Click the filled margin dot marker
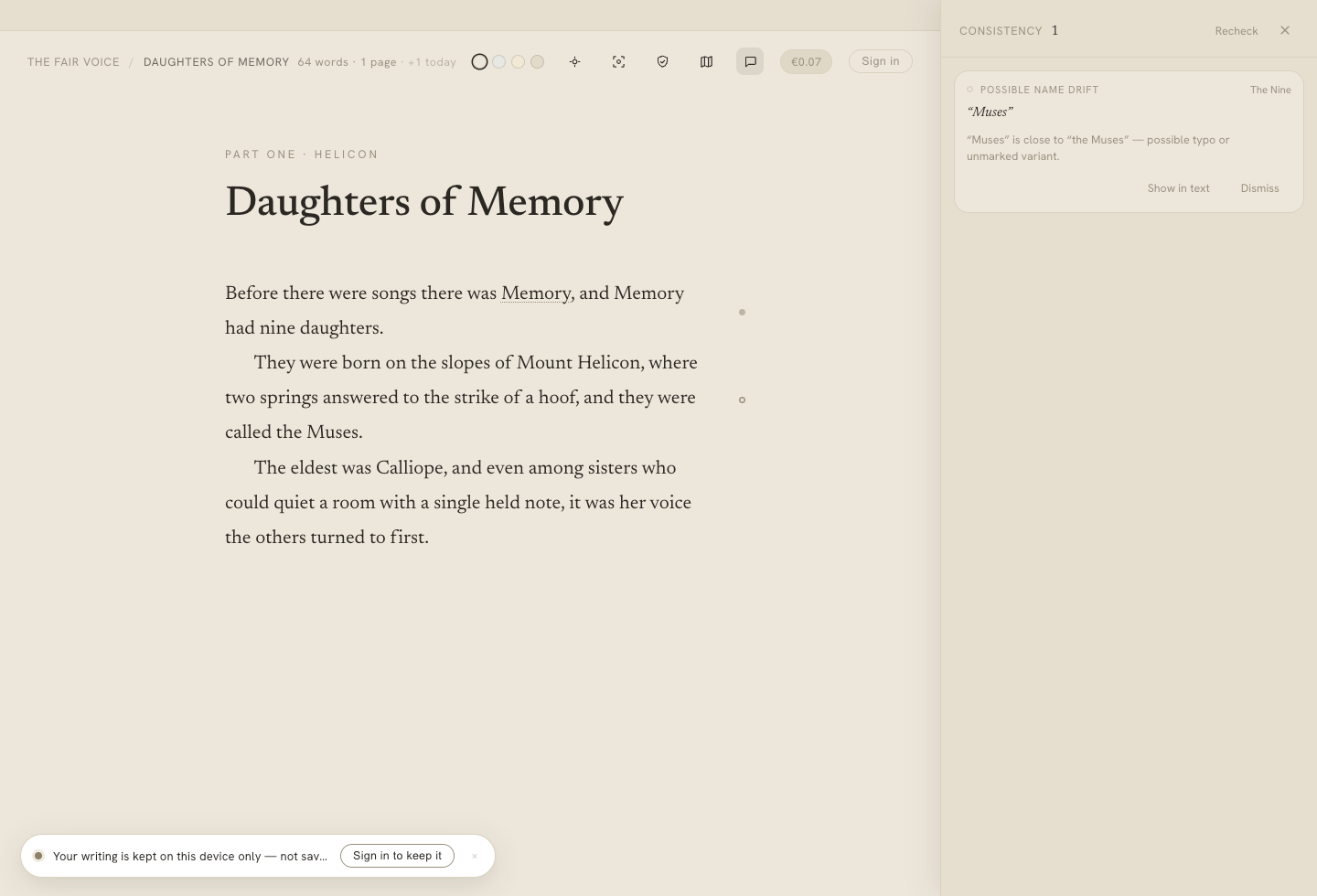The height and width of the screenshot is (896, 1317). (742, 312)
